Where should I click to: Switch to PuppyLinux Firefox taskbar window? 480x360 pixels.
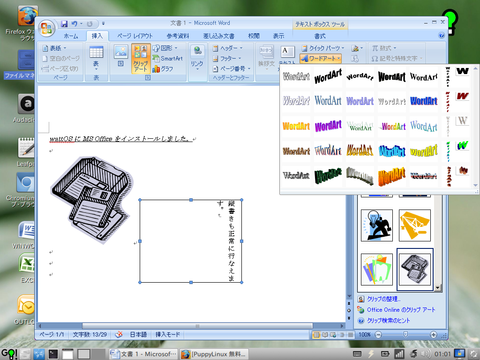(x=214, y=354)
